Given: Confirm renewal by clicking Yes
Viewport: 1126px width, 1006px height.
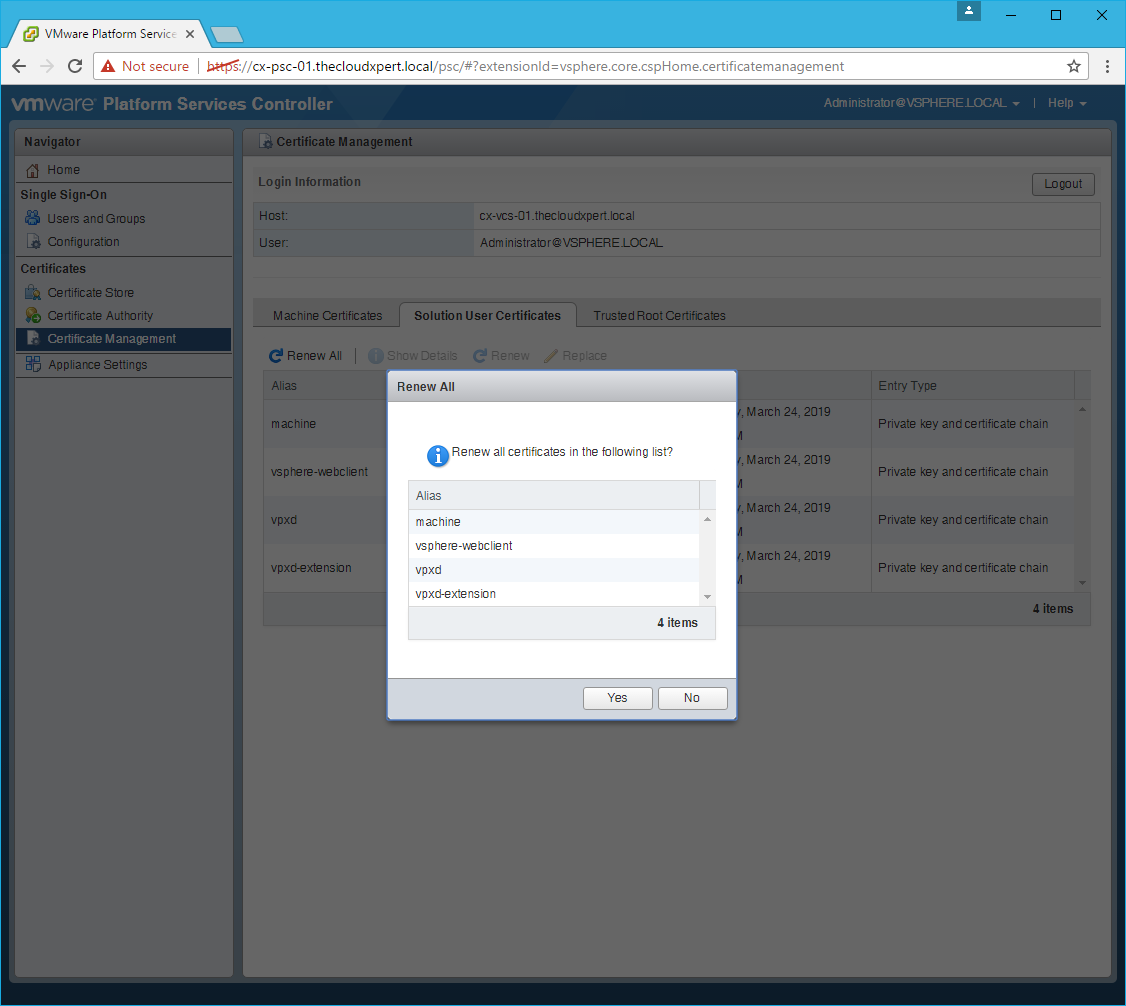Looking at the screenshot, I should (x=617, y=698).
